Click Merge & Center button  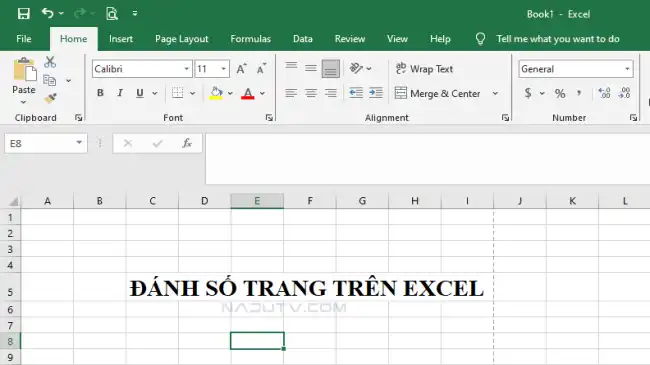click(x=438, y=93)
